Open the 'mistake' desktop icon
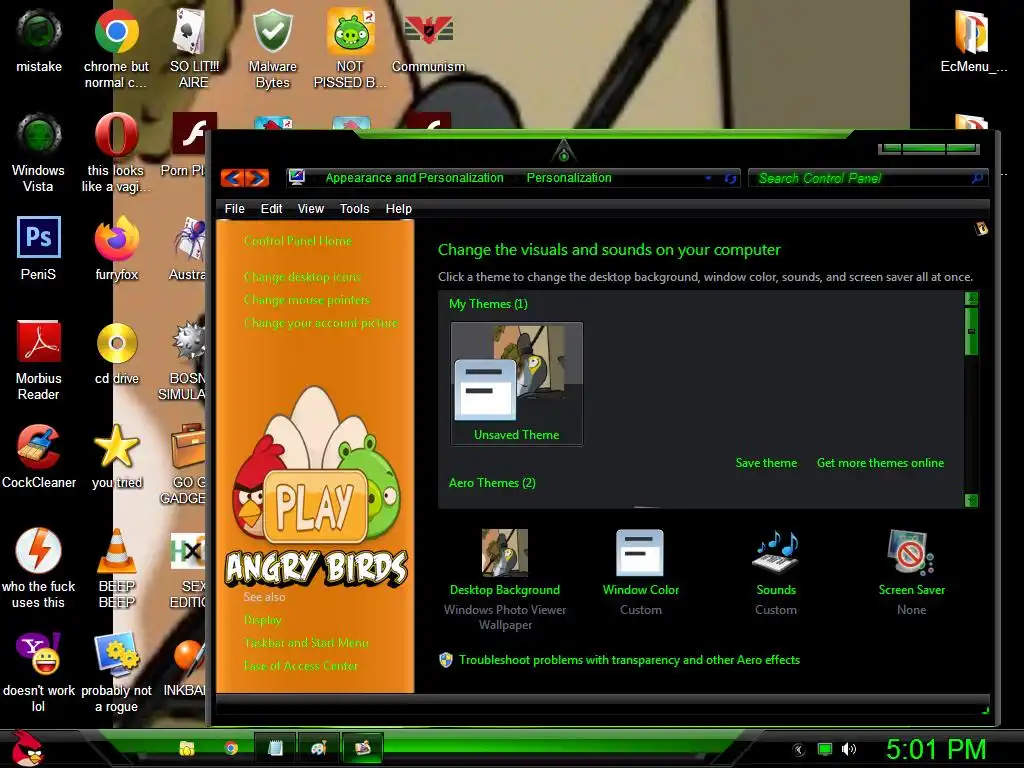 (39, 40)
